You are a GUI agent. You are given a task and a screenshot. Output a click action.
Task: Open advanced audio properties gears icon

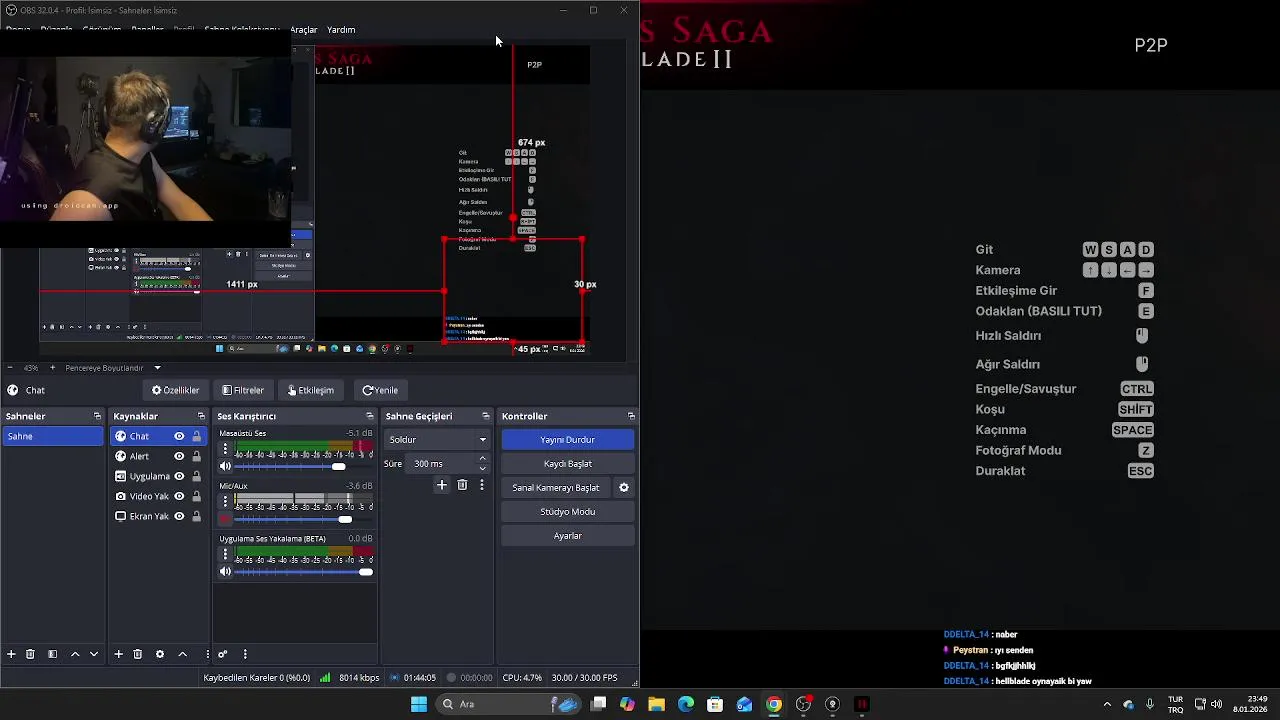pyautogui.click(x=223, y=654)
